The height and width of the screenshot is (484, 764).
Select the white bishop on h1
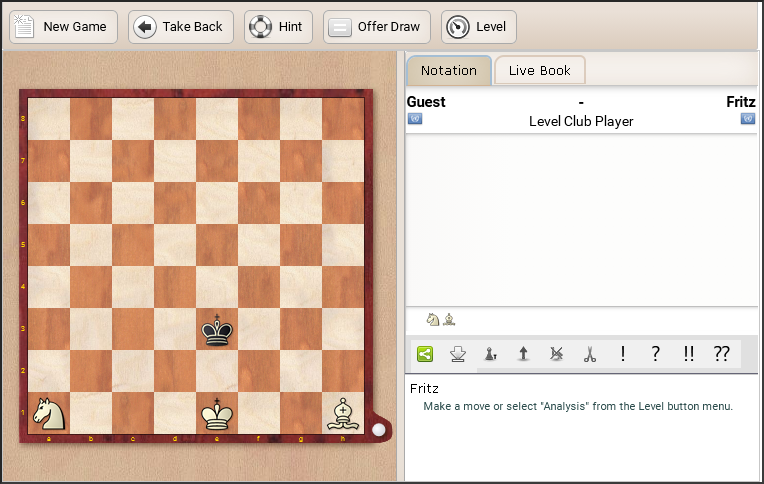click(343, 413)
